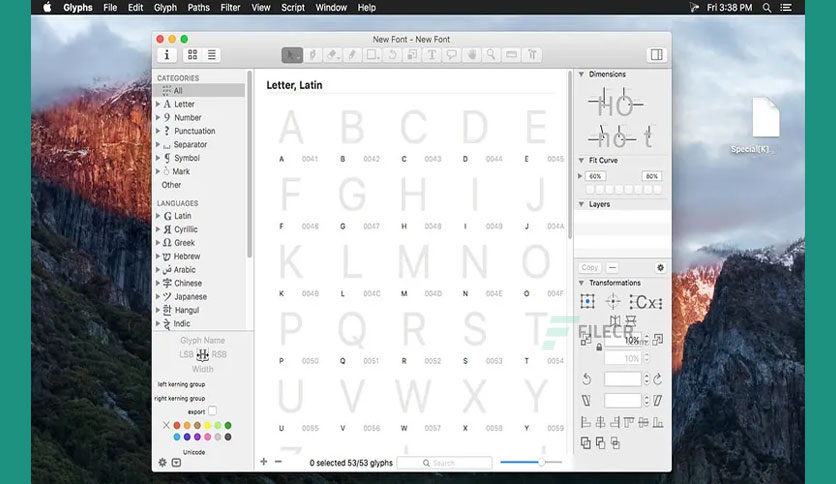
Task: Select the Erase tool
Action: coord(333,55)
